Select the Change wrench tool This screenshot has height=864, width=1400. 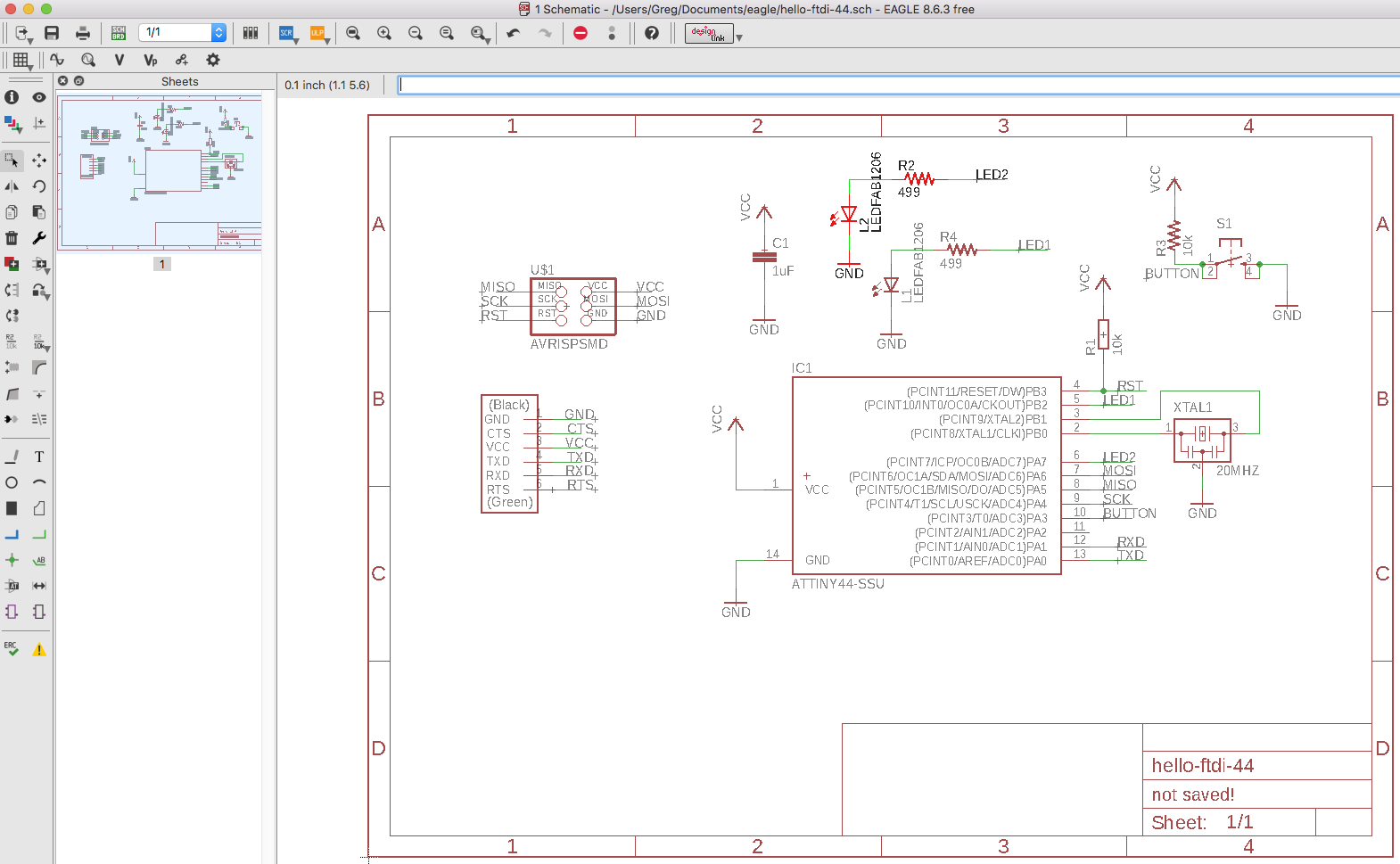38,238
